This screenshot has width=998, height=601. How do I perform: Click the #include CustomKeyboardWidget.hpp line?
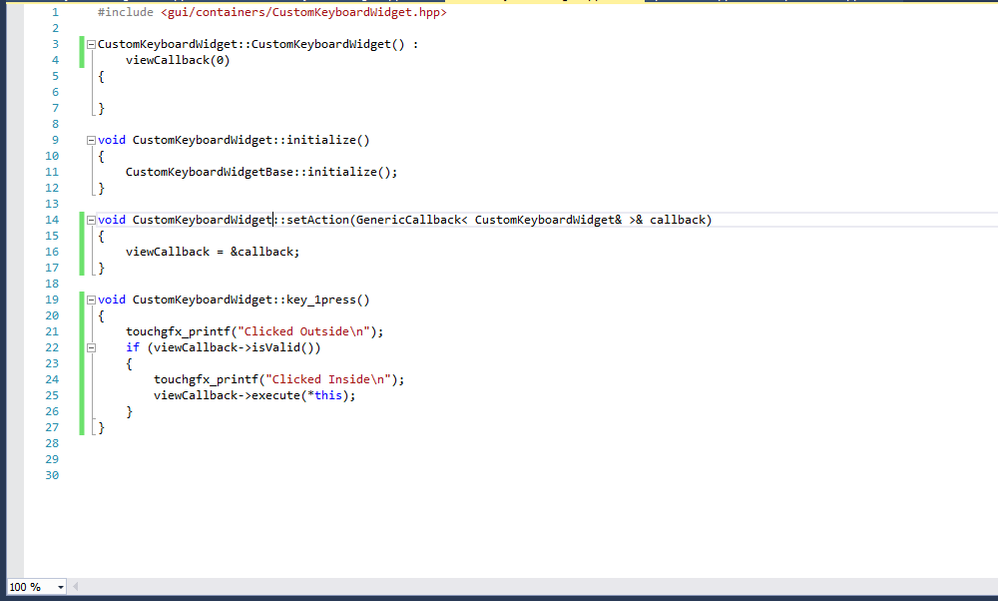pos(272,12)
